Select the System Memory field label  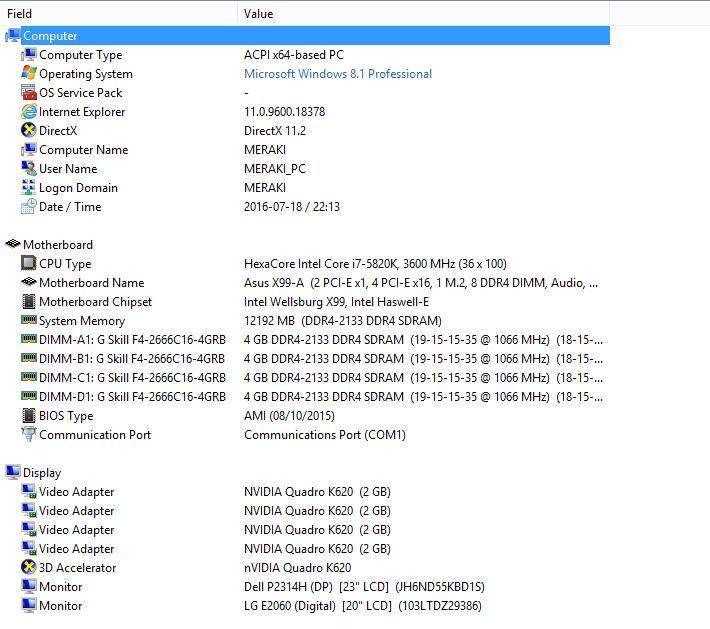(x=82, y=321)
